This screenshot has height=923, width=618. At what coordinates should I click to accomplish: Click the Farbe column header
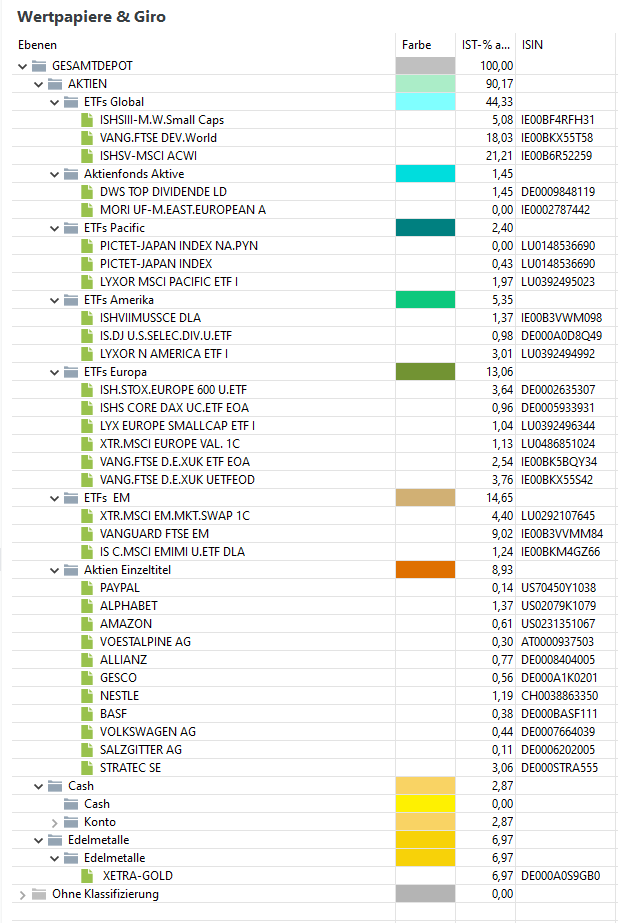click(x=425, y=45)
